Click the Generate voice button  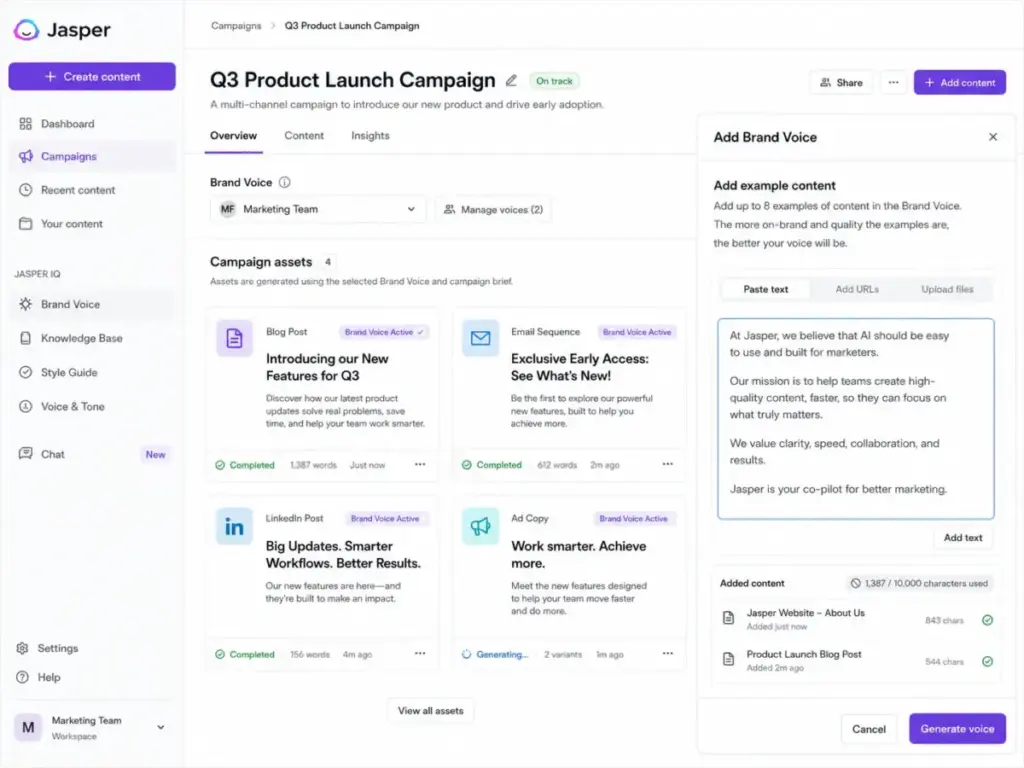(957, 729)
